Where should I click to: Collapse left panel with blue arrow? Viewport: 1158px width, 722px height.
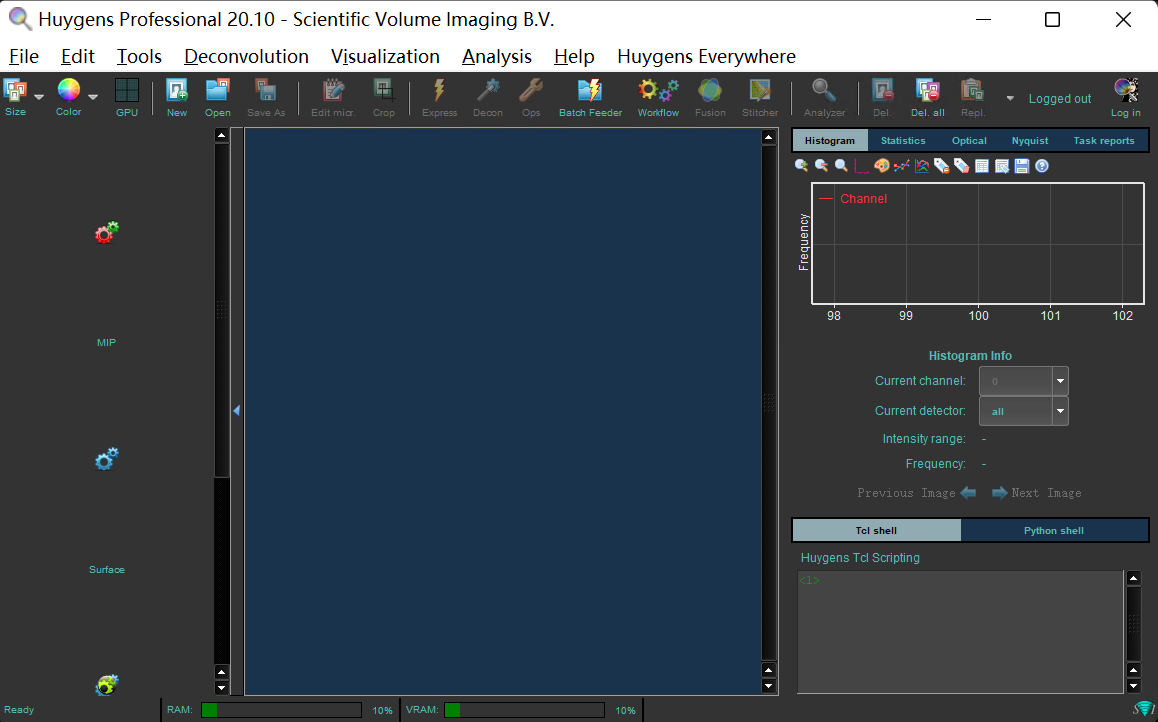(x=236, y=410)
